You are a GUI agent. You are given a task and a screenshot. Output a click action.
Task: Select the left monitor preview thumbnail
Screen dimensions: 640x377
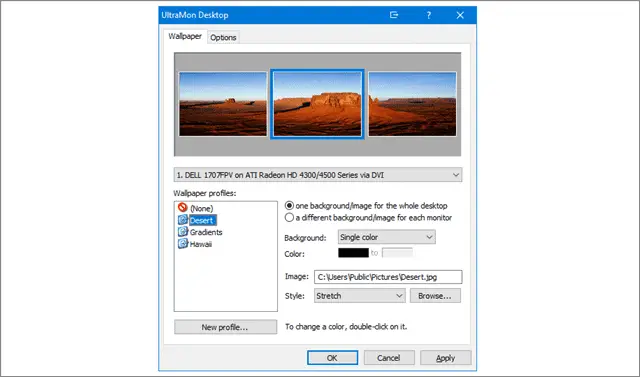pyautogui.click(x=223, y=104)
